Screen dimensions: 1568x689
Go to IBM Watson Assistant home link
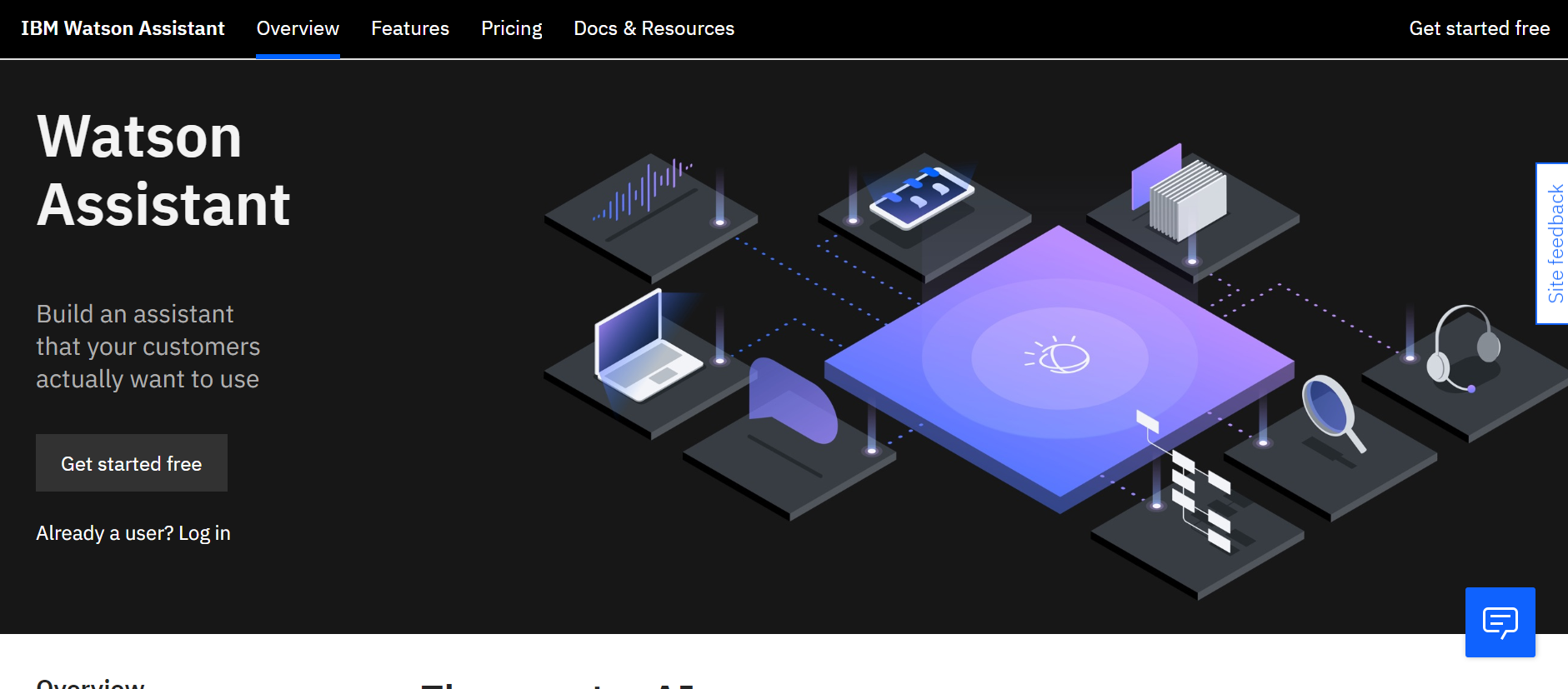coord(123,28)
